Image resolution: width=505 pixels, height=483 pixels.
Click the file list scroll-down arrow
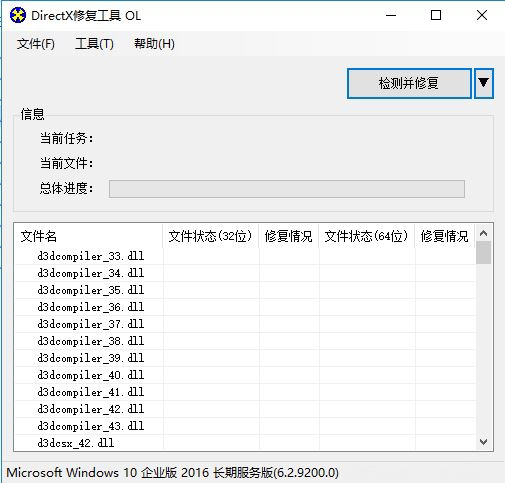point(483,442)
